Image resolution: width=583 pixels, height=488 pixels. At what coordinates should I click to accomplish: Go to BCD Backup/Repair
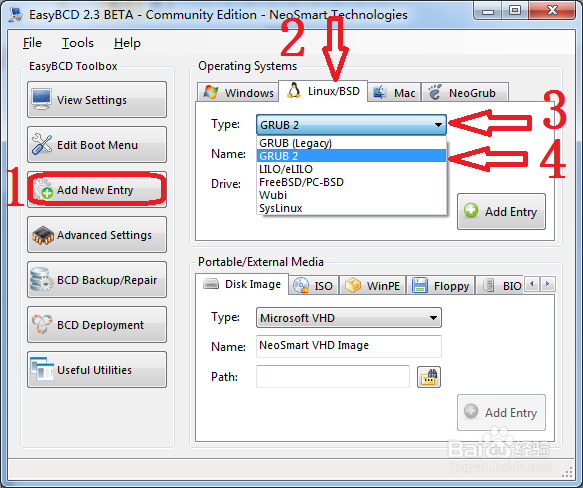(x=97, y=280)
